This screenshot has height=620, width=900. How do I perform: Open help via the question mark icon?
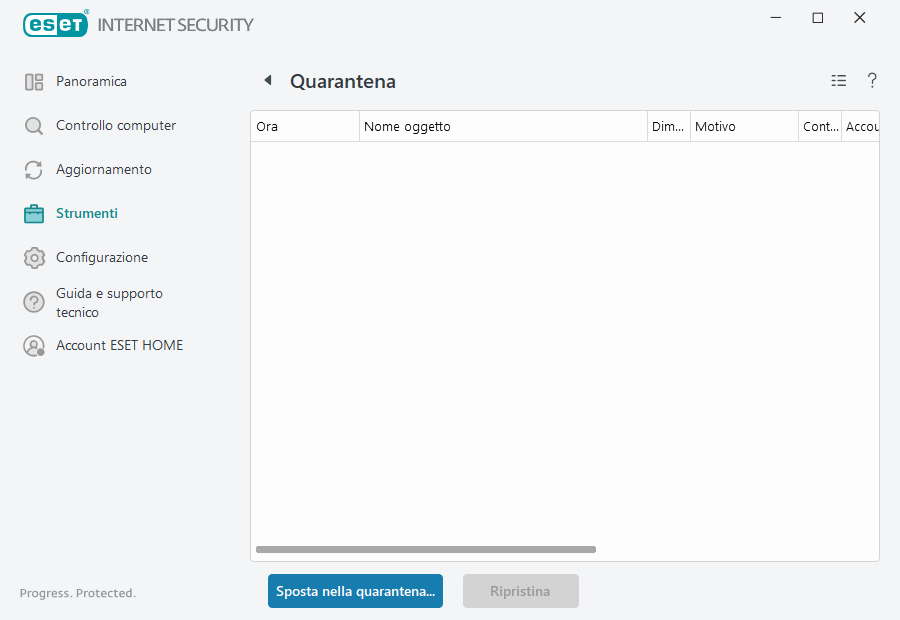872,81
